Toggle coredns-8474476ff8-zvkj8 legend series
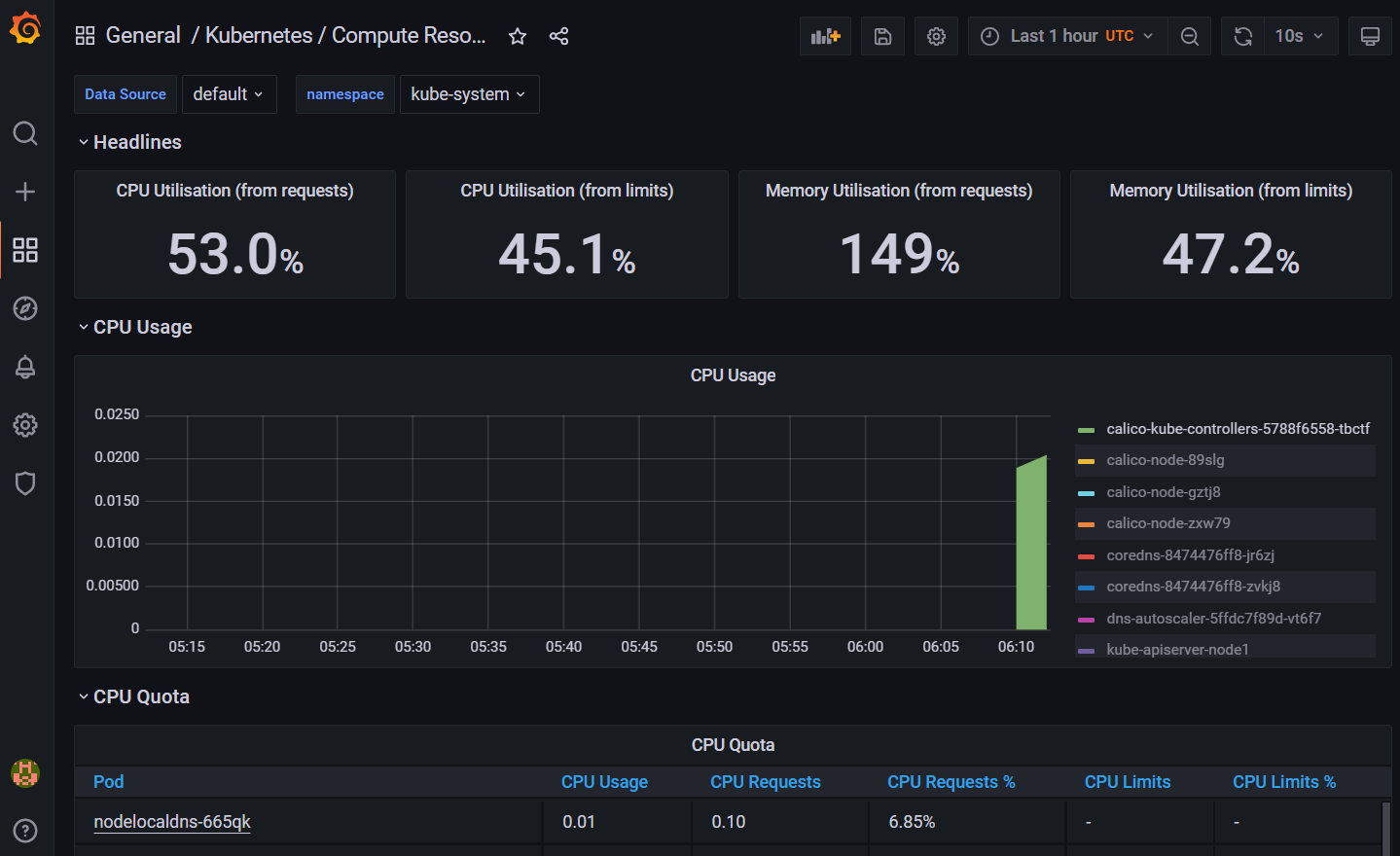The image size is (1400, 856). [x=1193, y=587]
